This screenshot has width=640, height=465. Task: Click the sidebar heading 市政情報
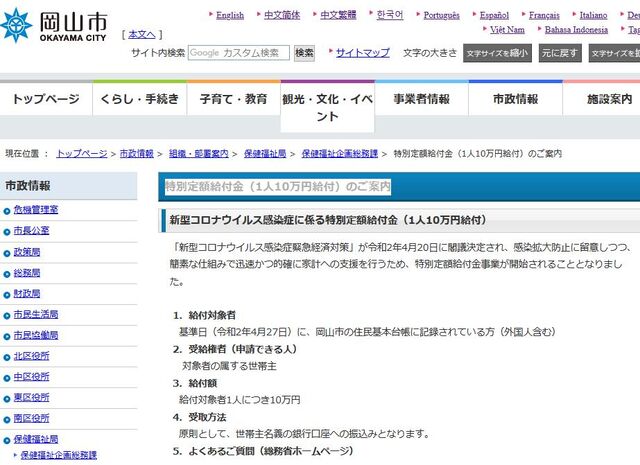pos(28,186)
